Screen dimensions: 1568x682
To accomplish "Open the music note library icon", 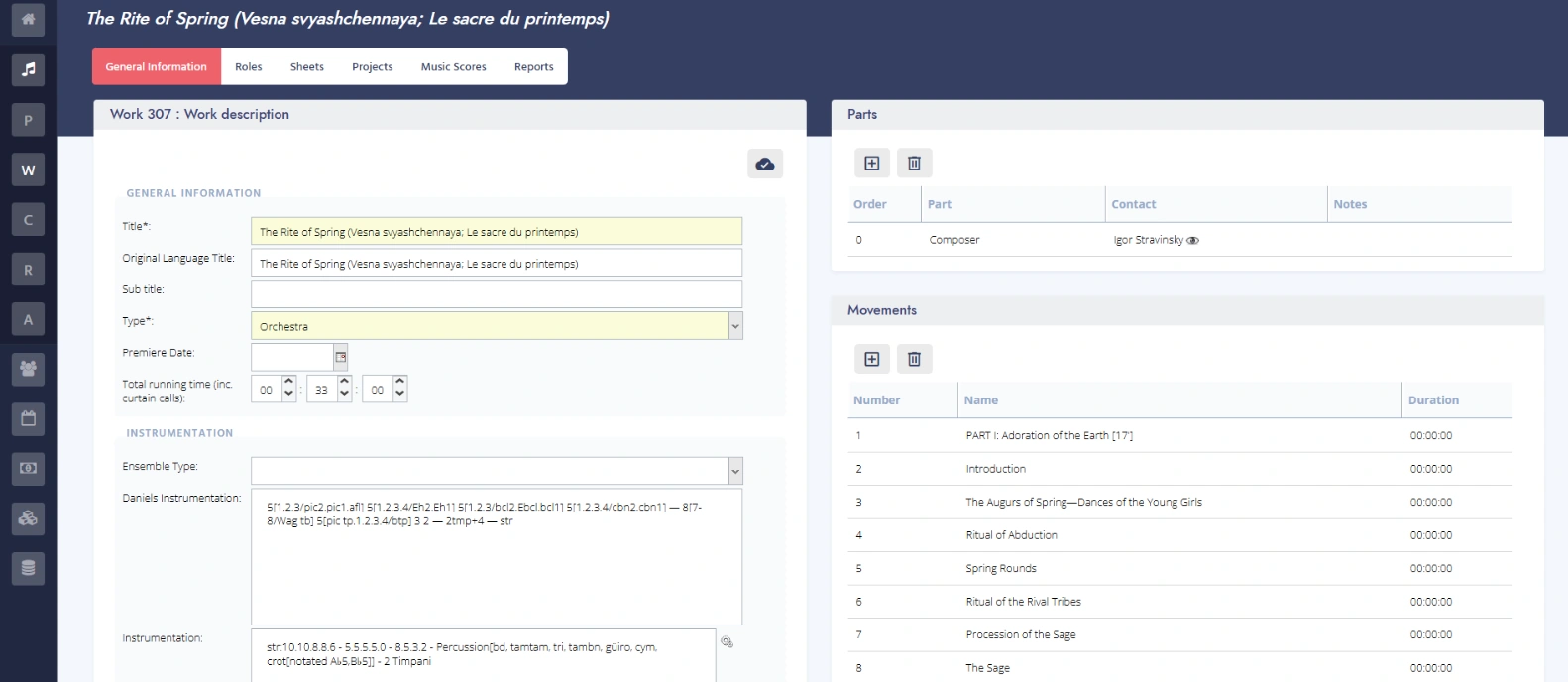I will (x=28, y=69).
